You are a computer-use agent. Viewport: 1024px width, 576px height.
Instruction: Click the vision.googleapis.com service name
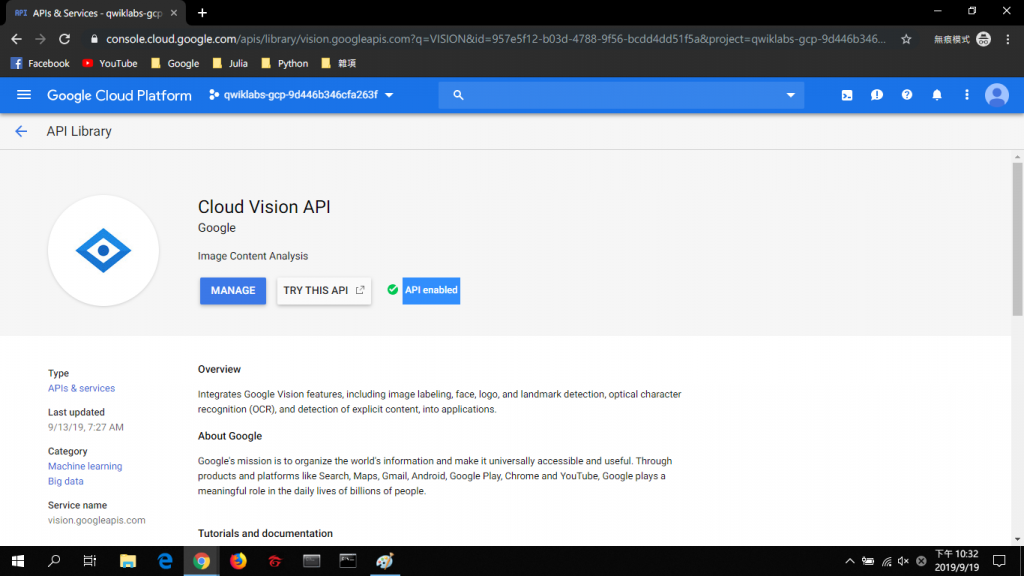[x=97, y=520]
